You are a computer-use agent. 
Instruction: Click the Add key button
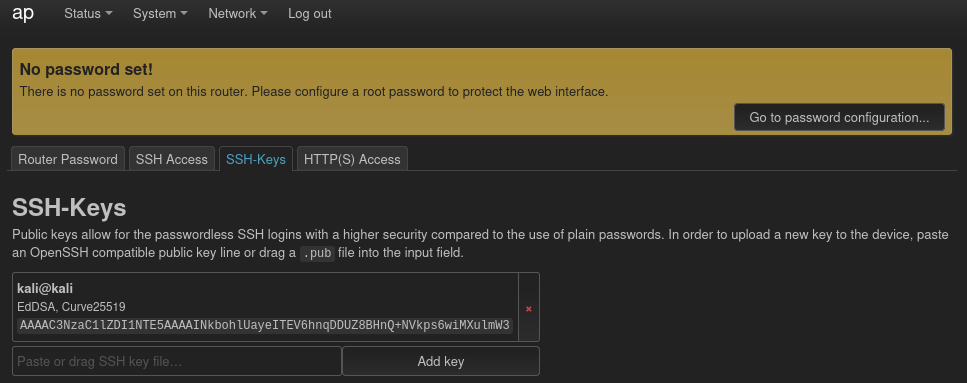[x=441, y=361]
